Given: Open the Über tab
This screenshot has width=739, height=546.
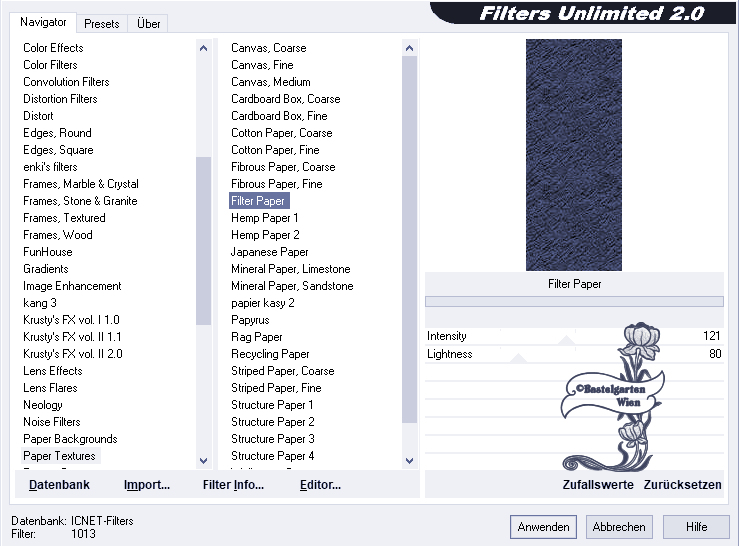Looking at the screenshot, I should point(148,24).
